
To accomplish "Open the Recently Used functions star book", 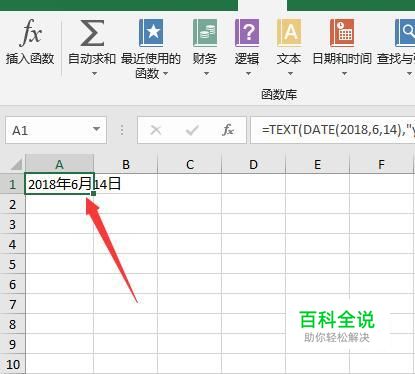I will click(151, 33).
